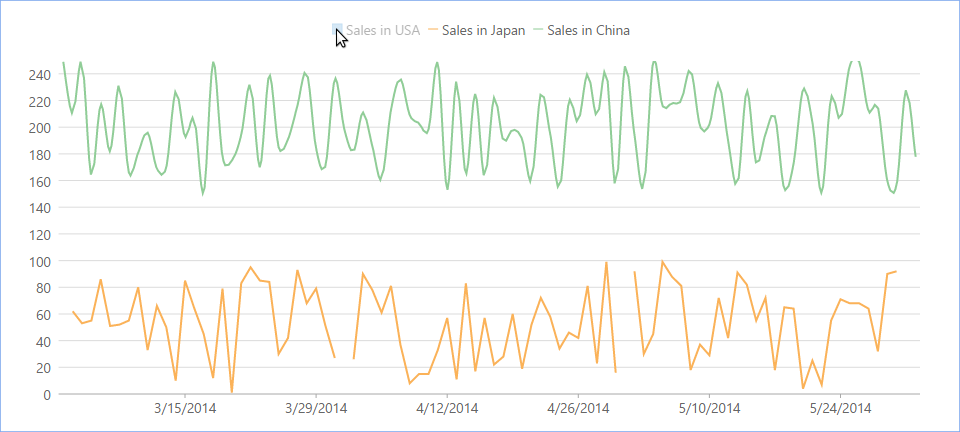The height and width of the screenshot is (432, 960).
Task: Select the 4/26/2014 date on the axis
Action: [578, 408]
